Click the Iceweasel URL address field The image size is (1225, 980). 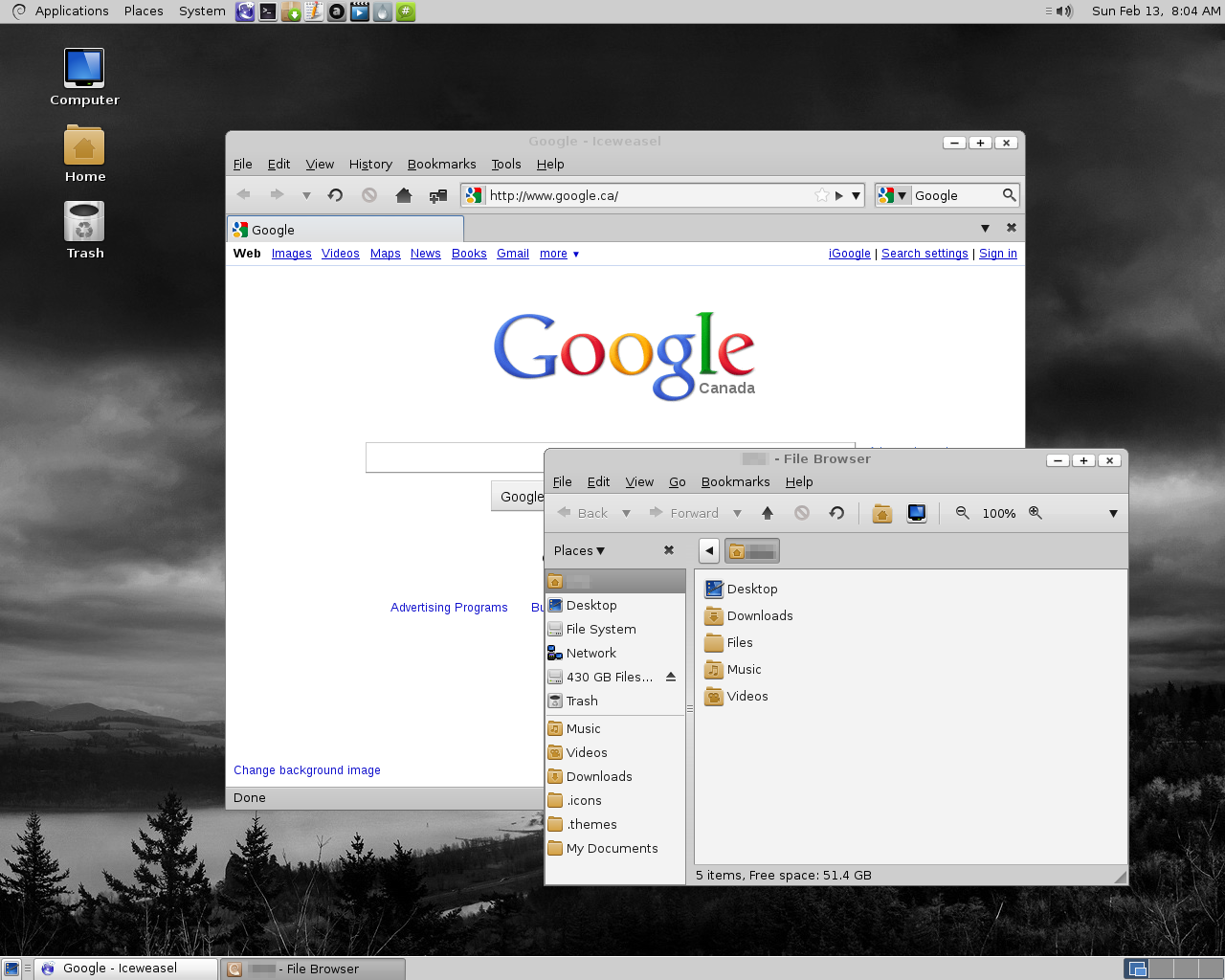tap(649, 195)
